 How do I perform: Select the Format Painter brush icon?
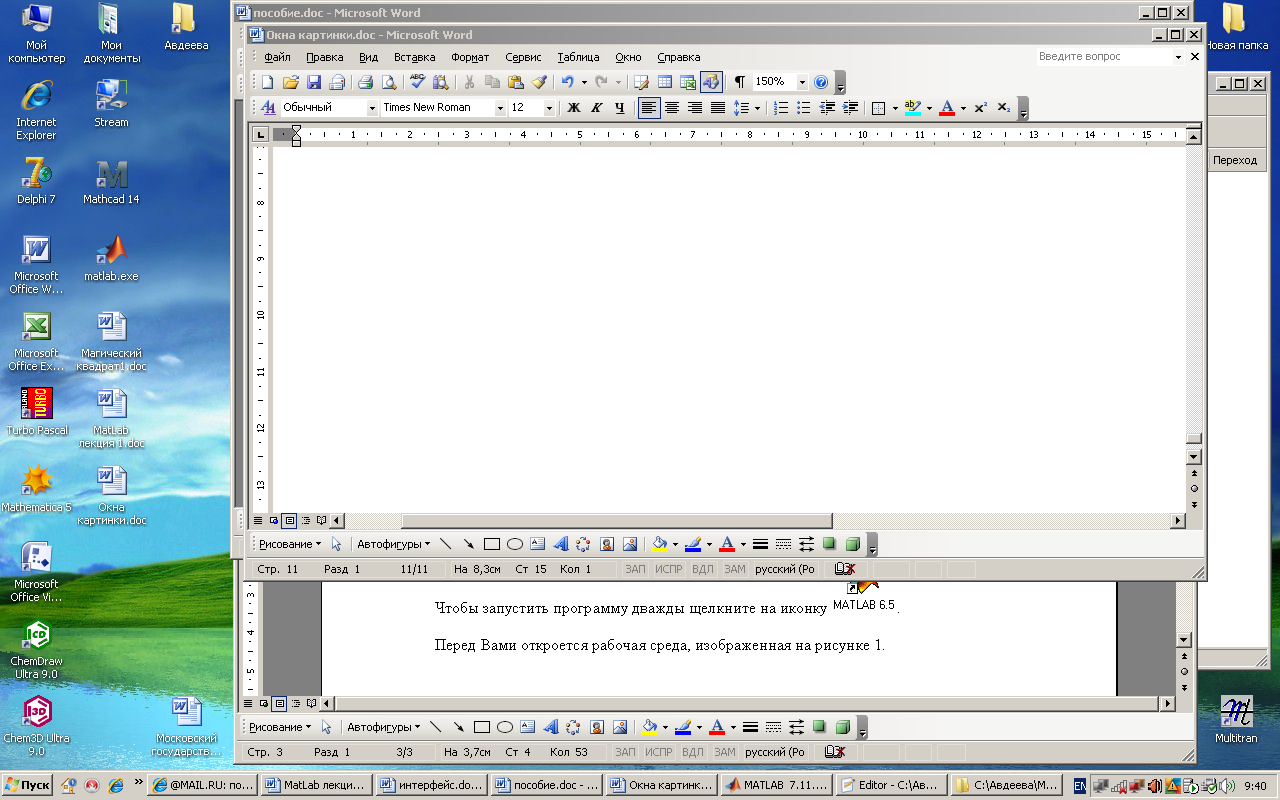coord(539,82)
